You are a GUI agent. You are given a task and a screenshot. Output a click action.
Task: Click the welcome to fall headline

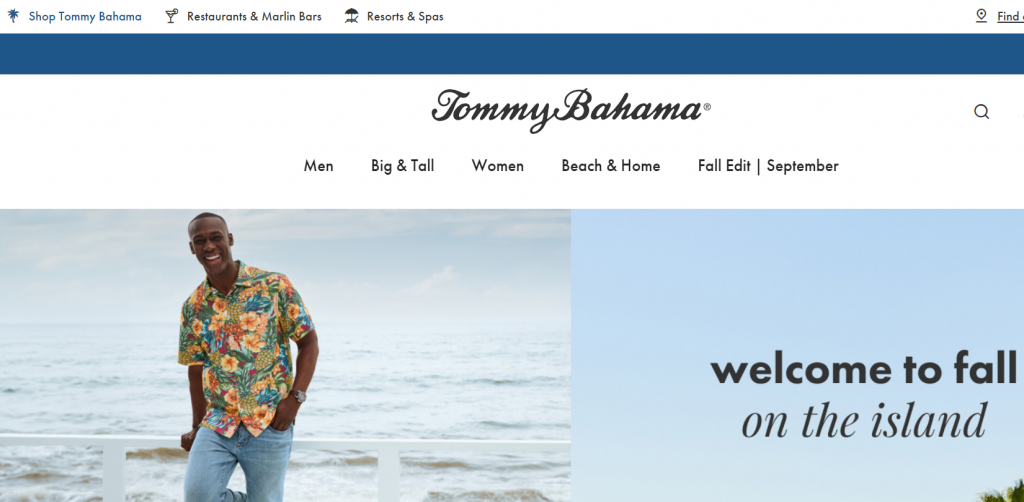pyautogui.click(x=863, y=369)
